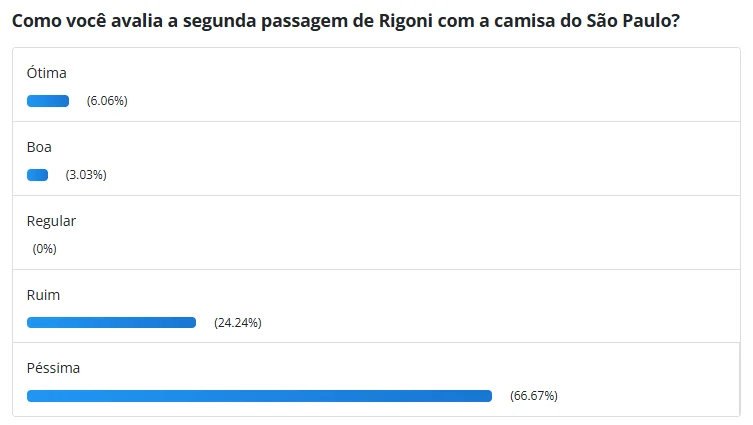The width and height of the screenshot is (753, 425).
Task: Select the Péssima poll option label
Action: pos(53,368)
